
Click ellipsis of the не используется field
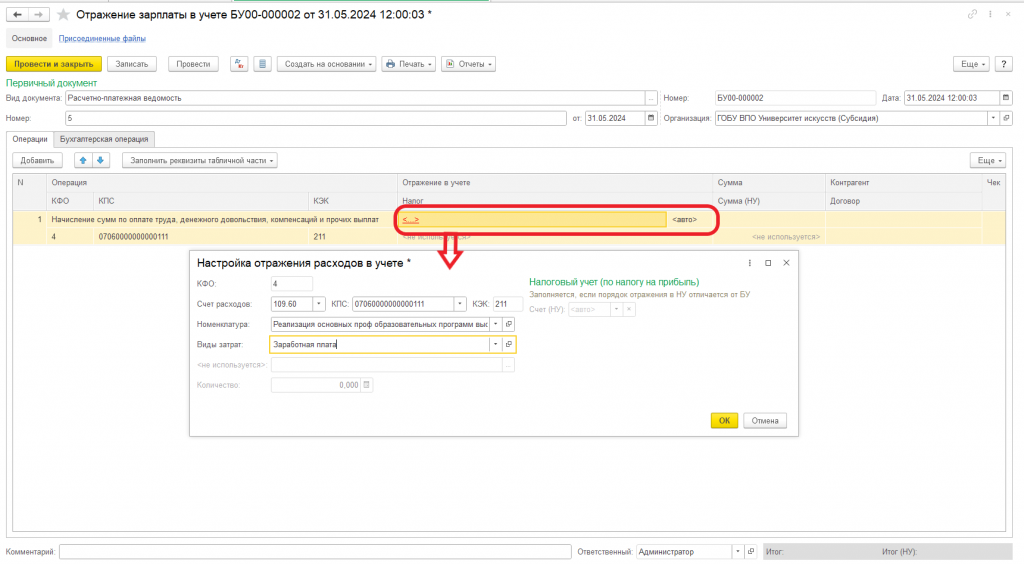tap(509, 365)
